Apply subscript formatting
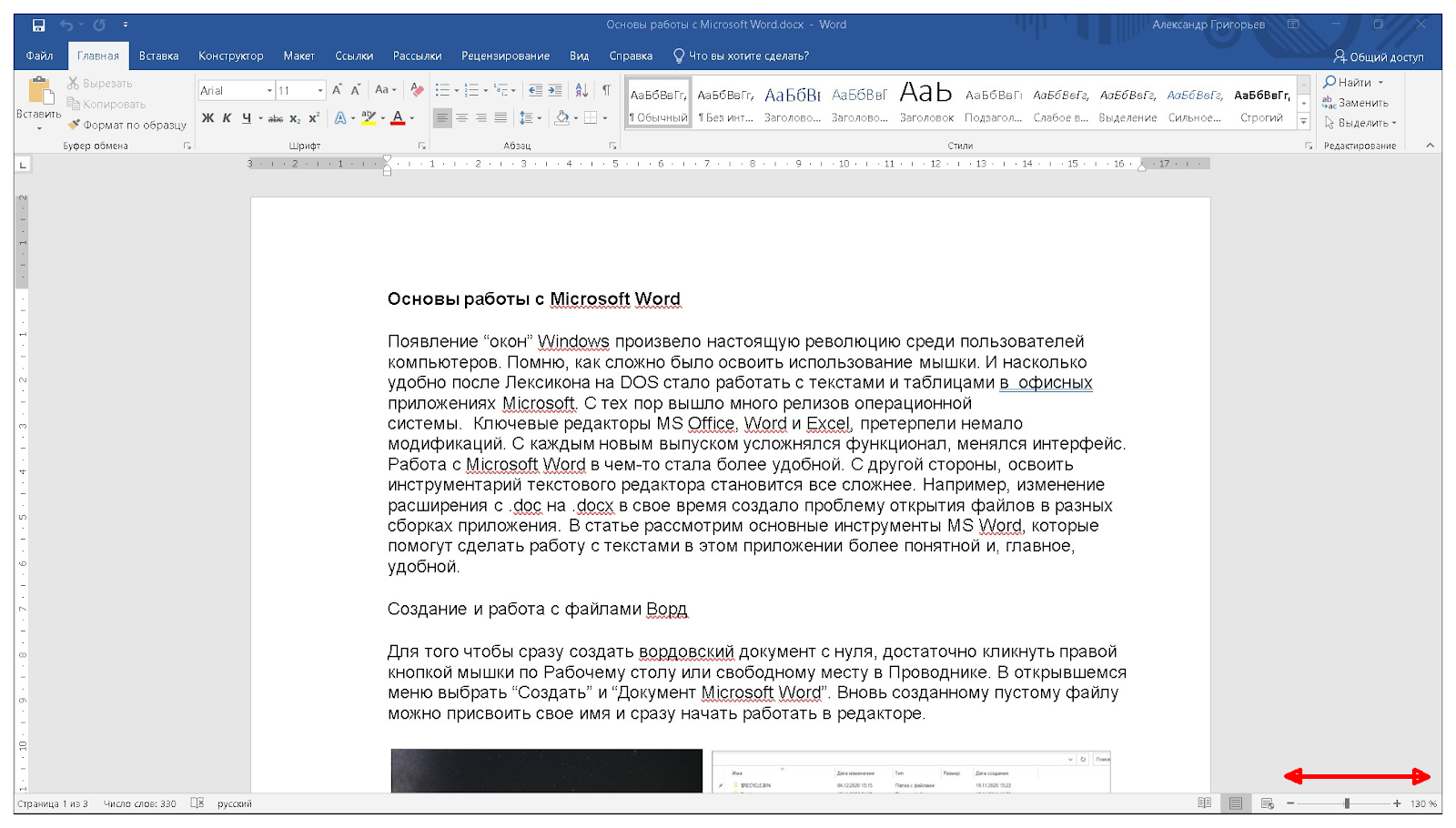 click(x=295, y=118)
